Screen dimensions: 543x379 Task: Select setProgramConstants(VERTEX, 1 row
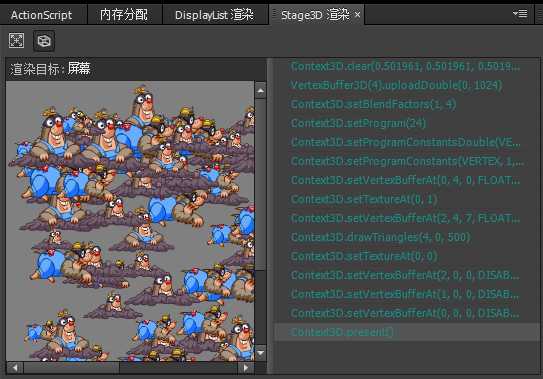407,161
